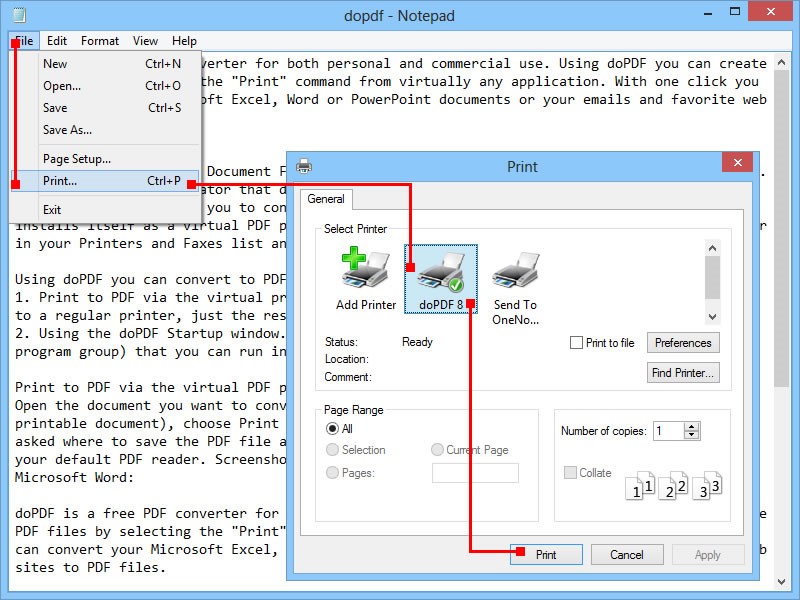
Task: Click the Find Printer... button
Action: point(683,373)
